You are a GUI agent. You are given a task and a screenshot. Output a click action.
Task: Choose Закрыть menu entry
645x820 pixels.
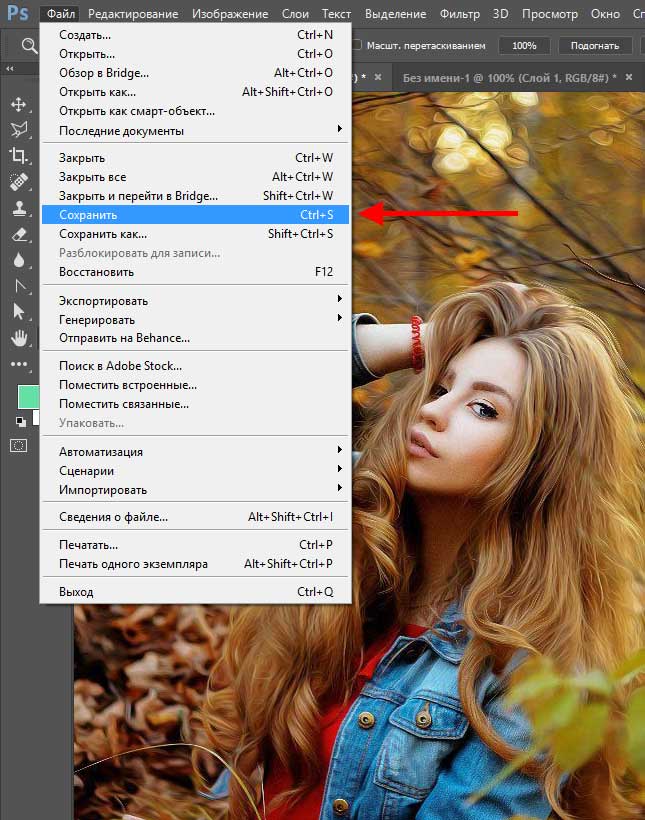(195, 158)
